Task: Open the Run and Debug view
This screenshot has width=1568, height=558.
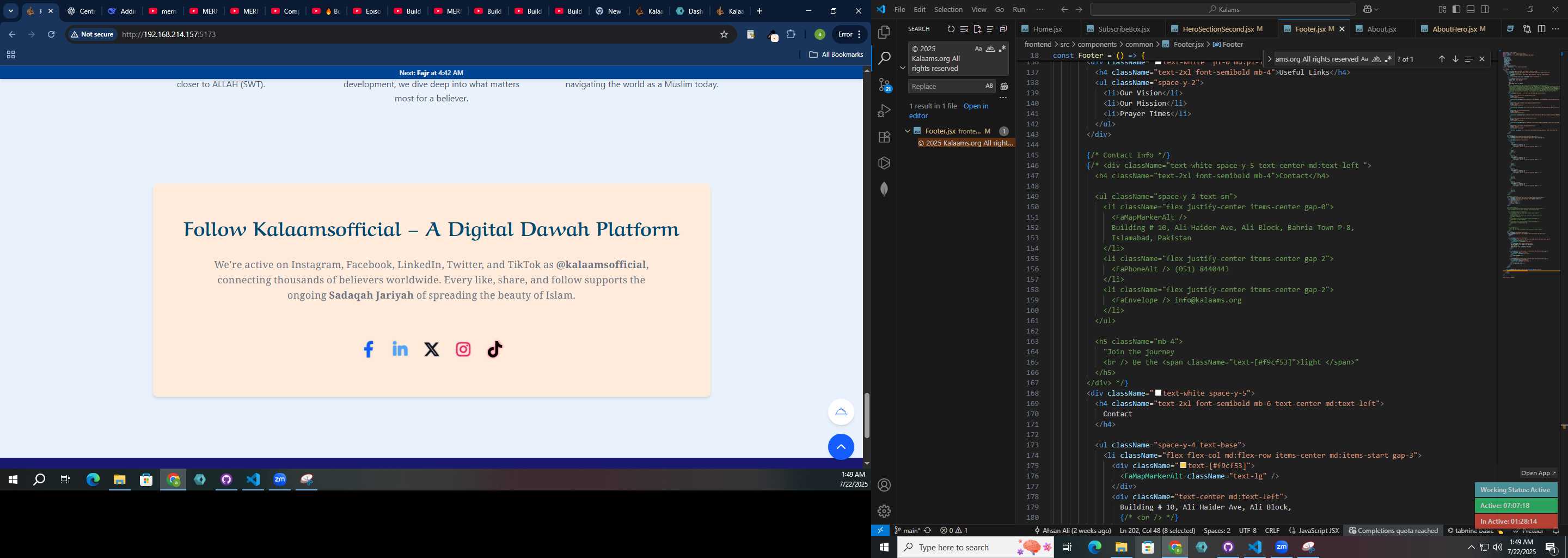Action: tap(884, 111)
